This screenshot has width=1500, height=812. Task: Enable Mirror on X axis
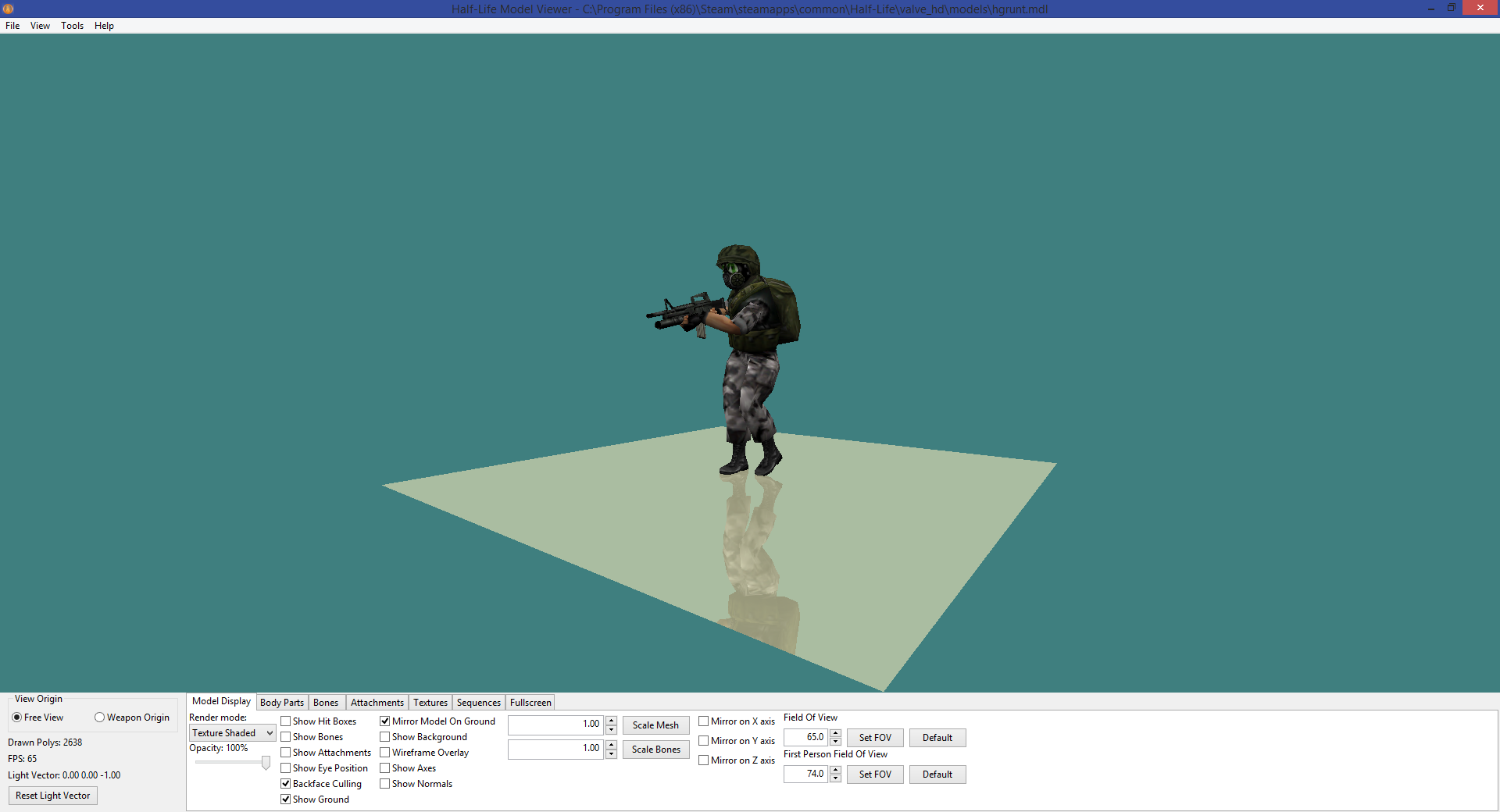[737, 721]
